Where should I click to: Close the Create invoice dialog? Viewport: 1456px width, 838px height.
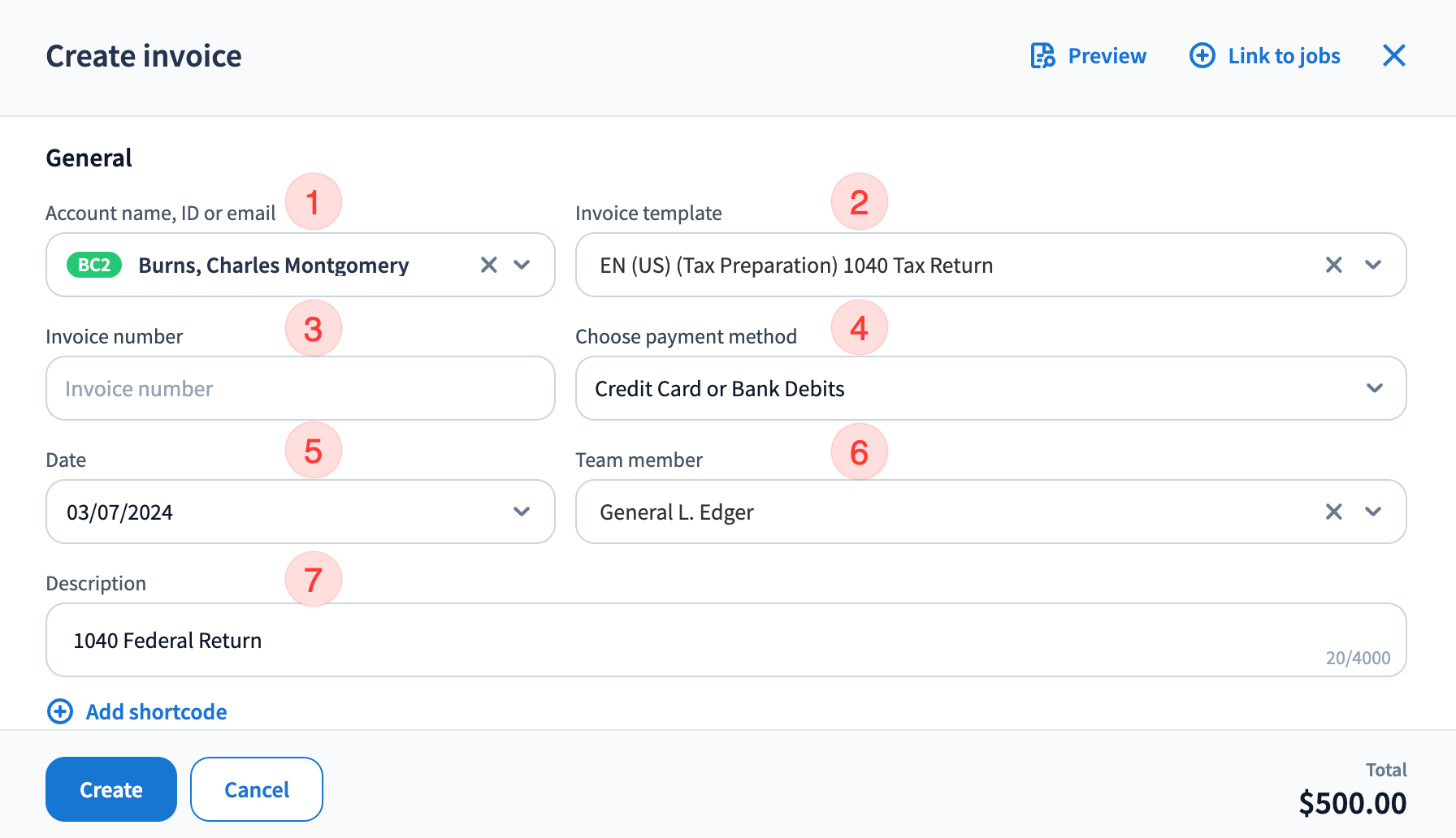point(1393,56)
